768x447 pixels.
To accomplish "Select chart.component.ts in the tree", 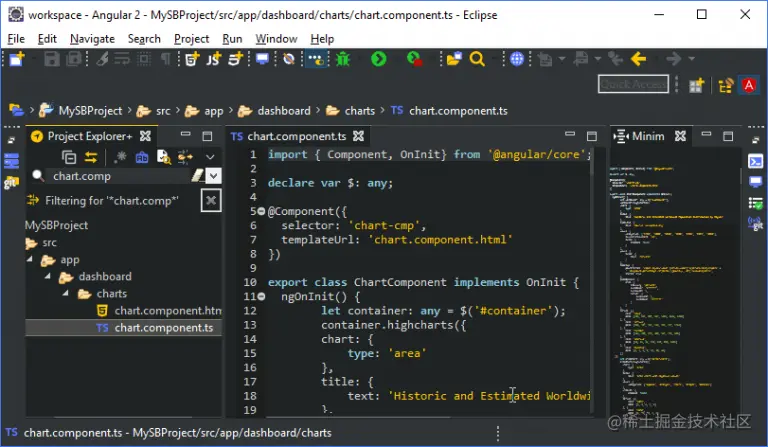I will 123,328.
